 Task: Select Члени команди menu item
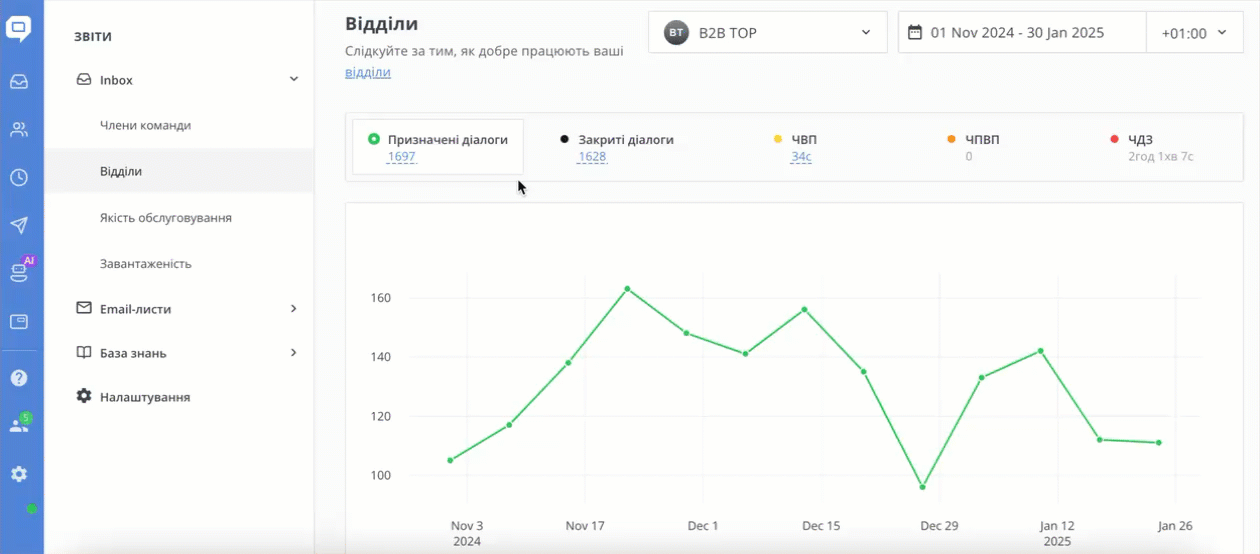[x=145, y=126]
